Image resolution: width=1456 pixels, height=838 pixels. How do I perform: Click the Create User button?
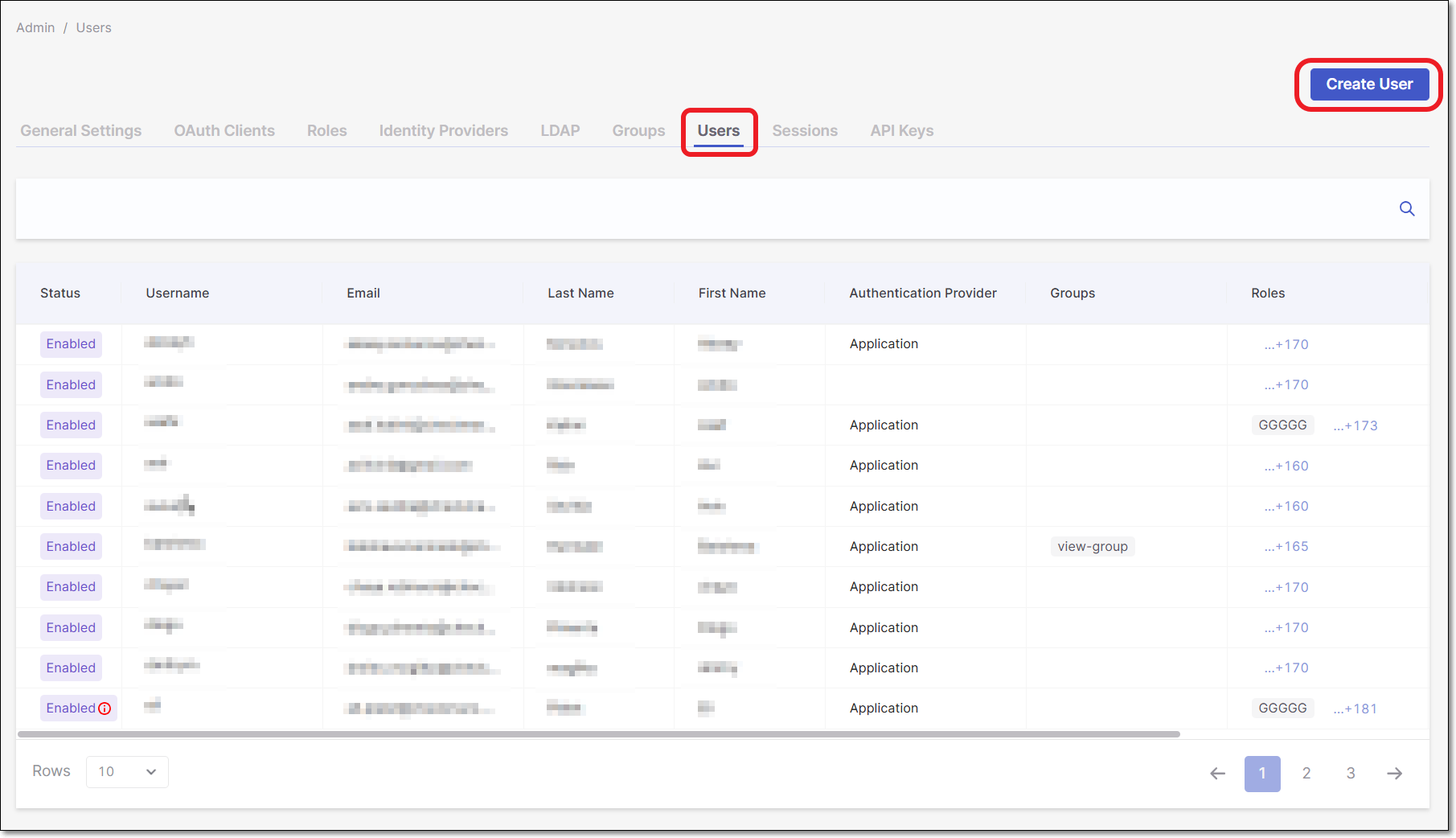tap(1369, 84)
